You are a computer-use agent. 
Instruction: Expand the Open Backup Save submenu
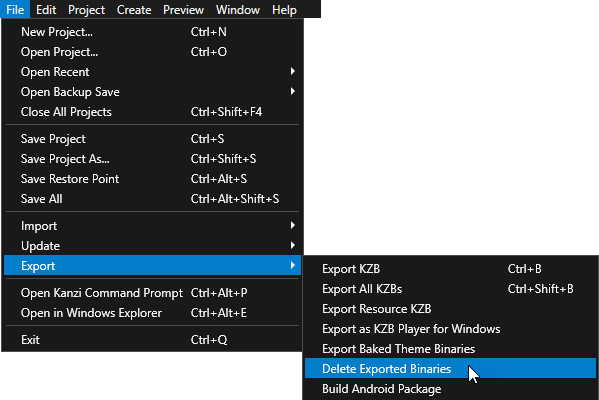click(152, 92)
